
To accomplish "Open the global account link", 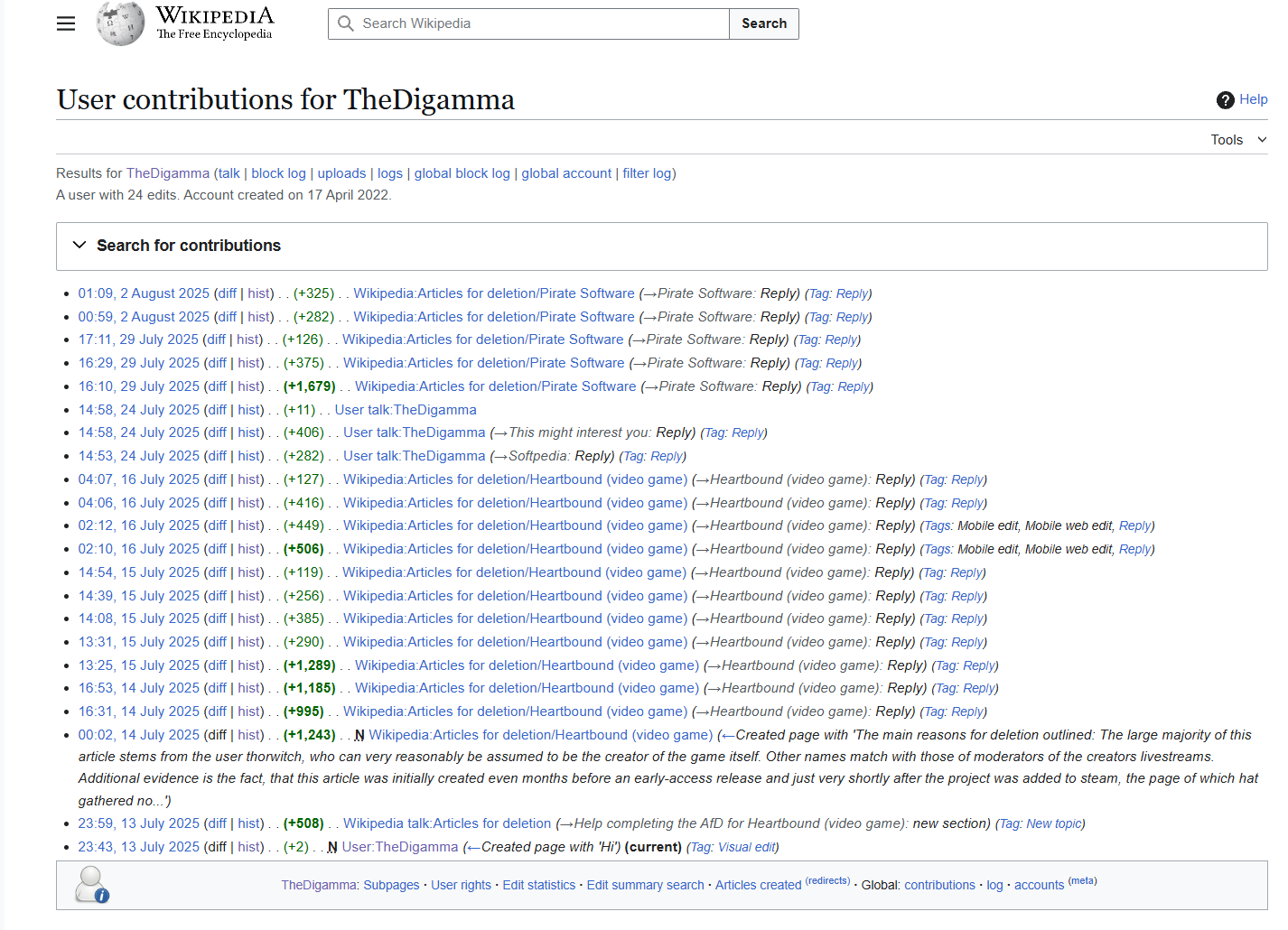I will pyautogui.click(x=566, y=173).
